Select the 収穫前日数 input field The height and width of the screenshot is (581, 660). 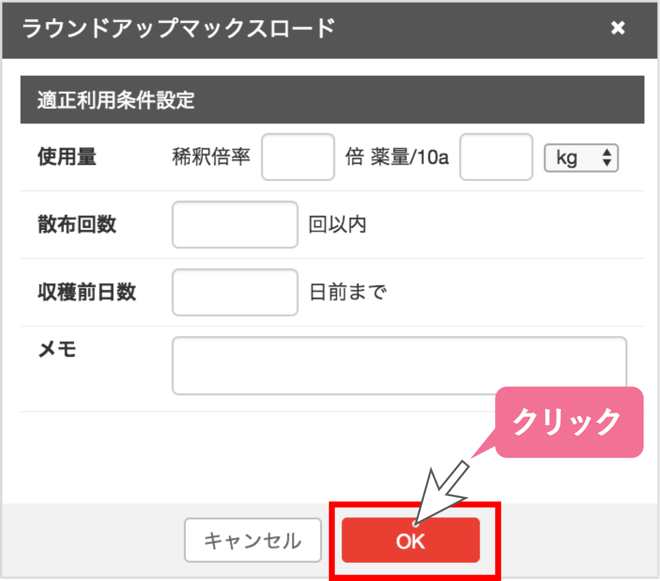[235, 292]
